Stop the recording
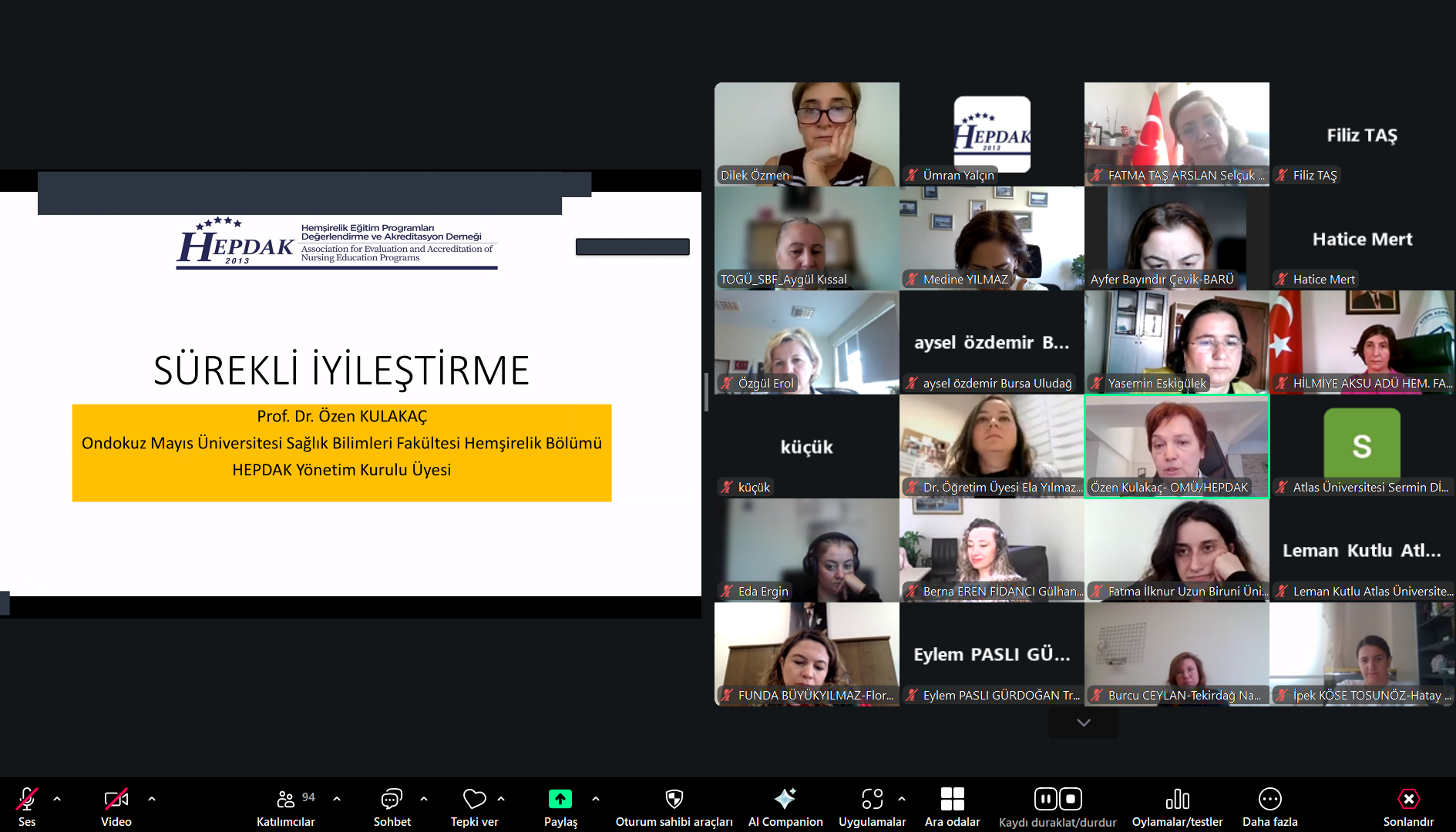Screen dimensions: 1456x832 coord(1071,799)
